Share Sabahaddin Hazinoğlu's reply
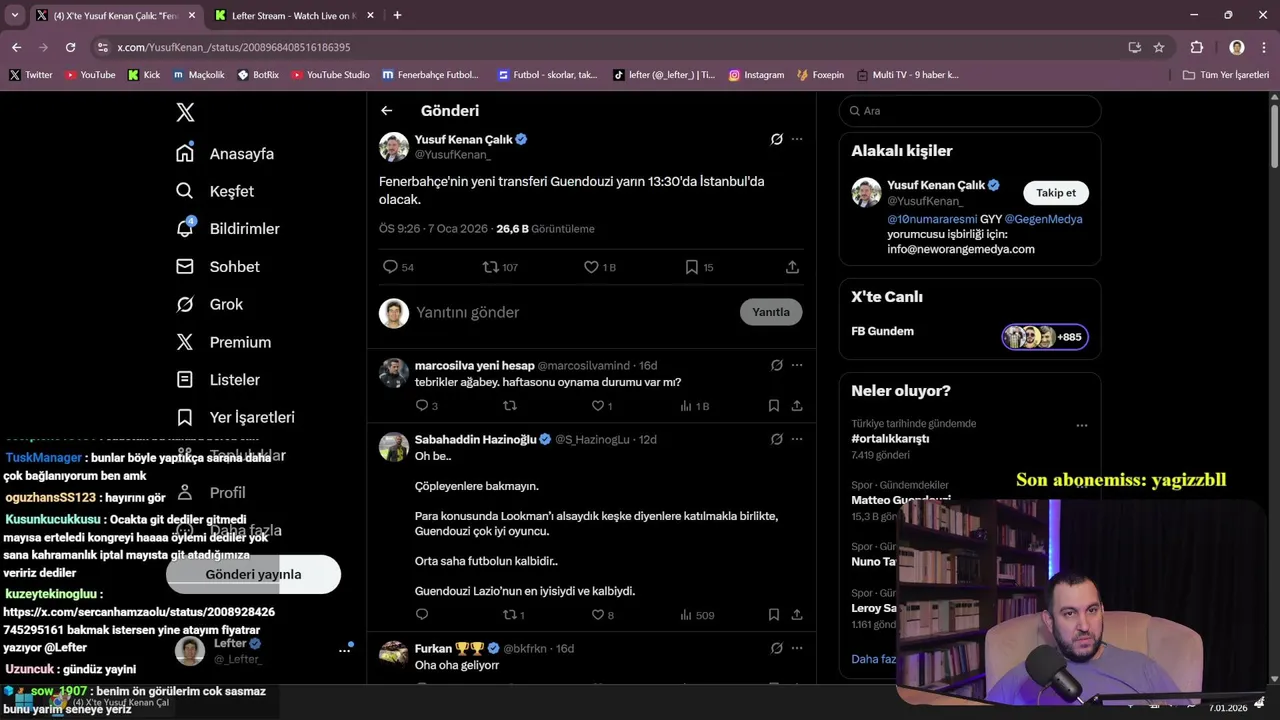1280x720 pixels. click(x=797, y=615)
